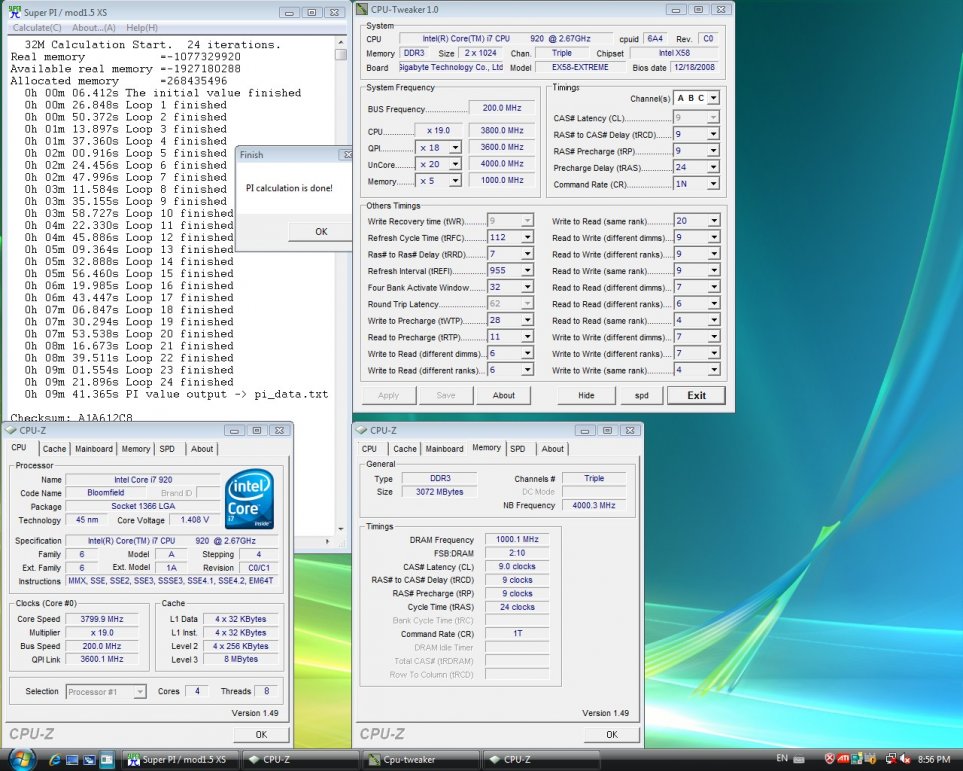Screen dimensions: 963x771
Task: Click the About button in CPU-Tweaker
Action: tap(504, 396)
